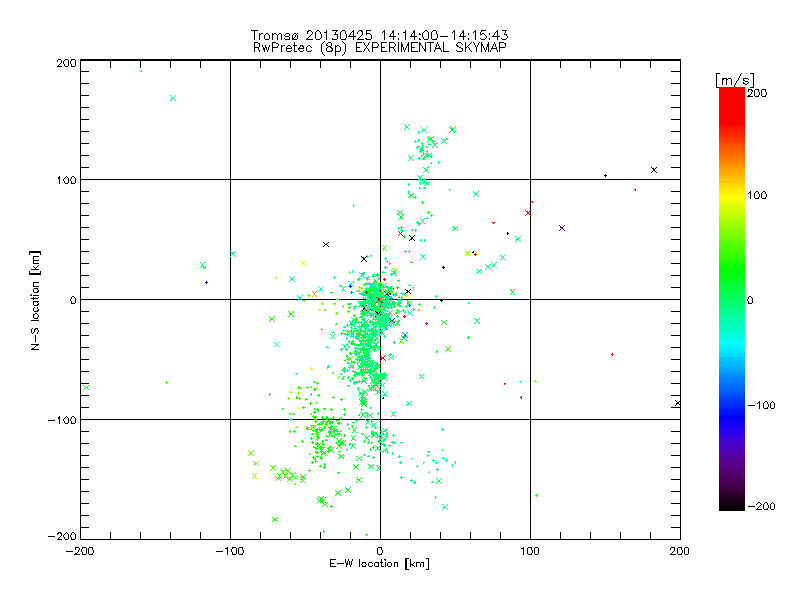This screenshot has height=600, width=800.
Task: Click the x-axis tick label '-200'
Action: pos(80,551)
